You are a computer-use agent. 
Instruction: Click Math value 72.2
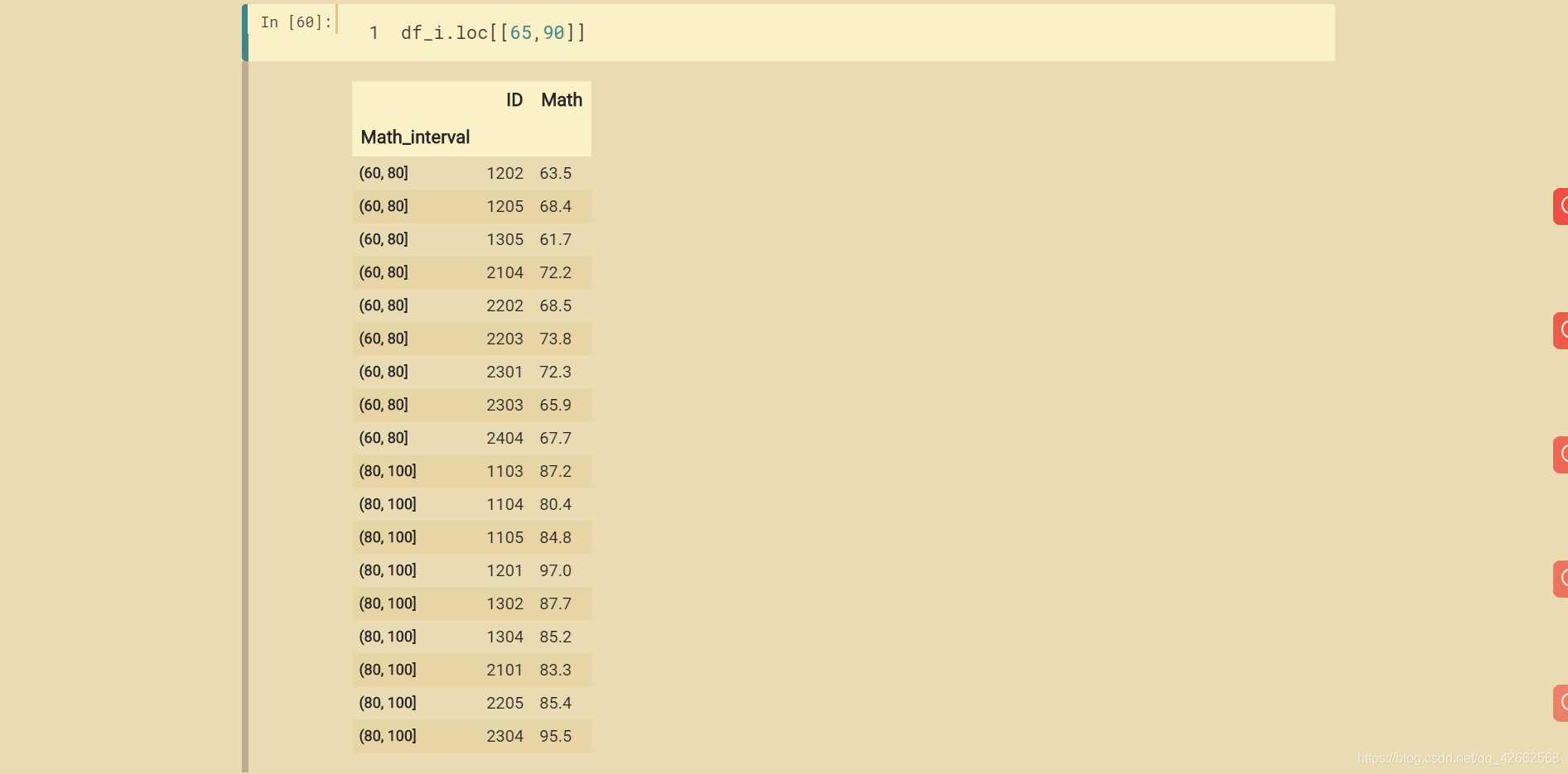(555, 272)
